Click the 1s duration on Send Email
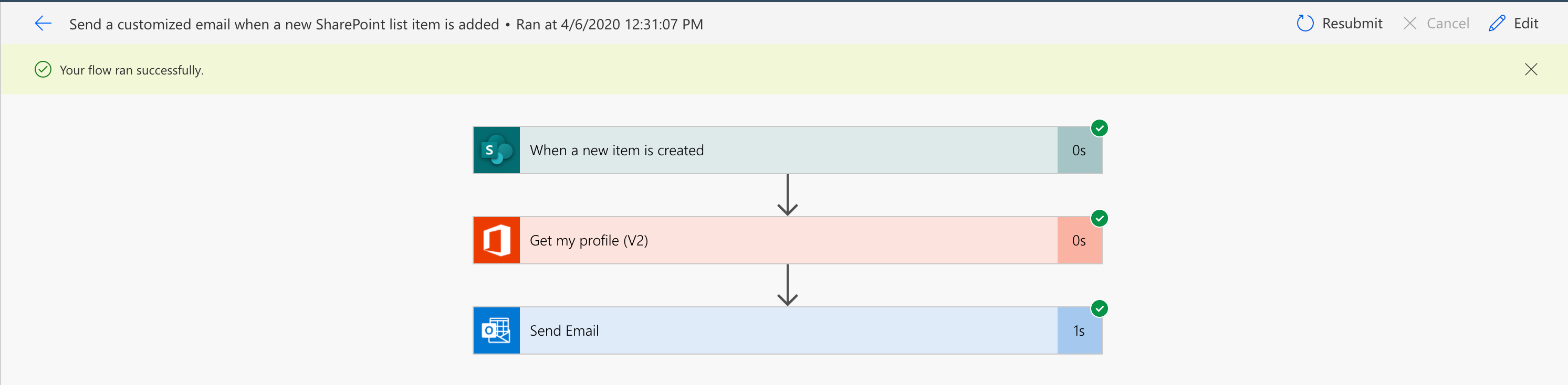The image size is (1568, 385). [x=1079, y=330]
